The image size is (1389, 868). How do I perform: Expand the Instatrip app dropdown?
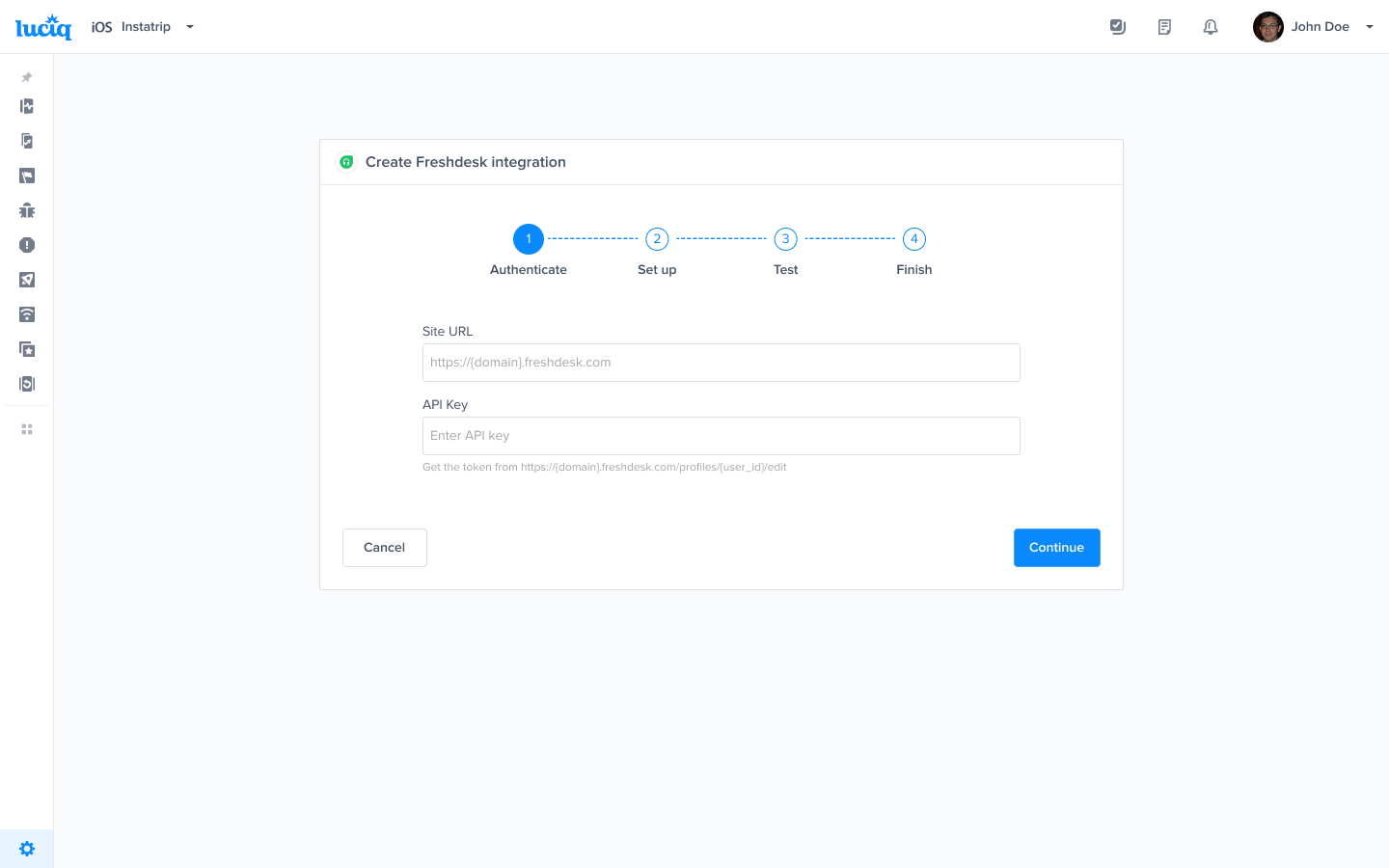point(190,27)
